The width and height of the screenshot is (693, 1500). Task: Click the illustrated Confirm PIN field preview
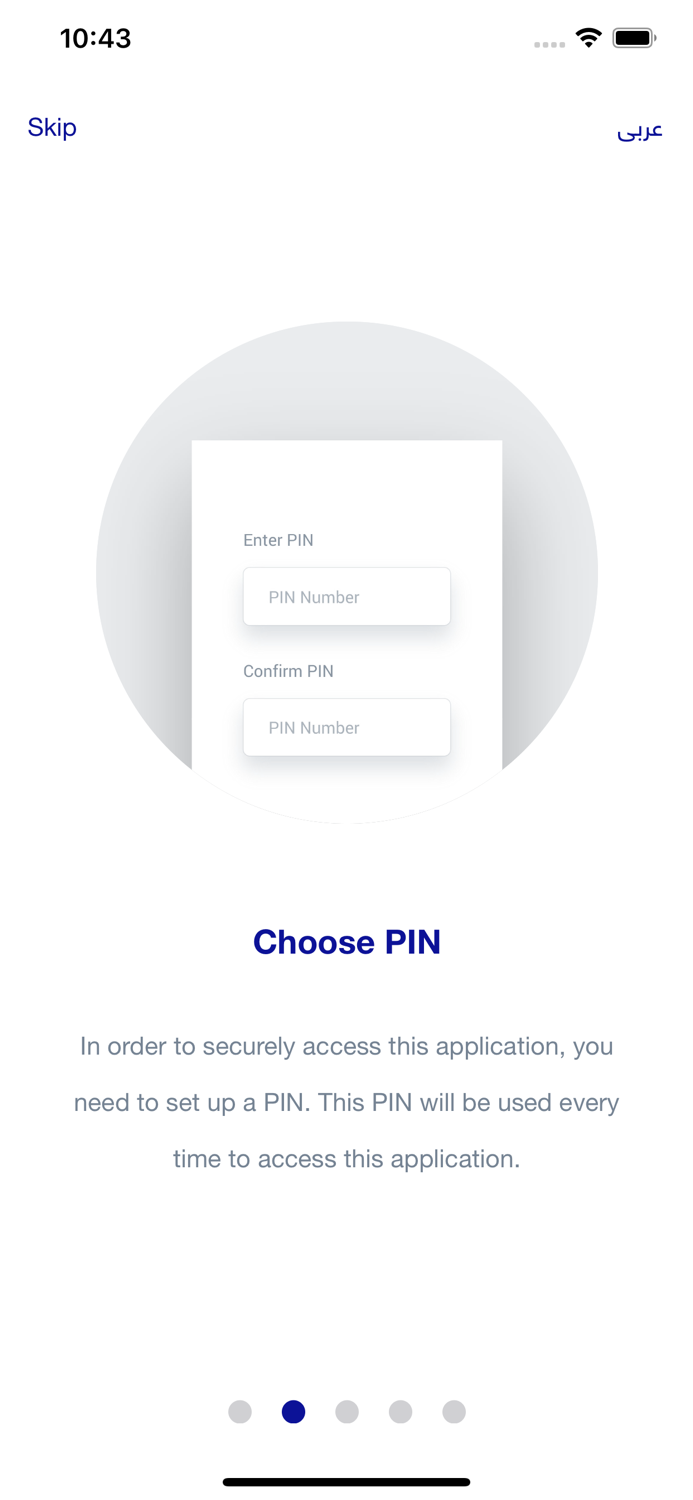pyautogui.click(x=346, y=727)
